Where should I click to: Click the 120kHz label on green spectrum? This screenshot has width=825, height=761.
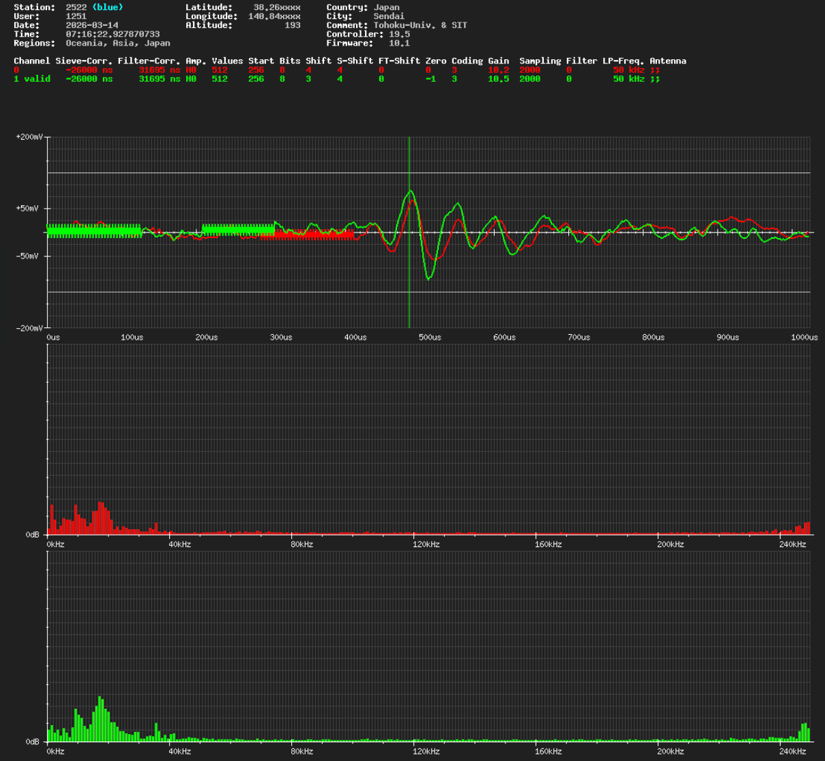point(425,751)
